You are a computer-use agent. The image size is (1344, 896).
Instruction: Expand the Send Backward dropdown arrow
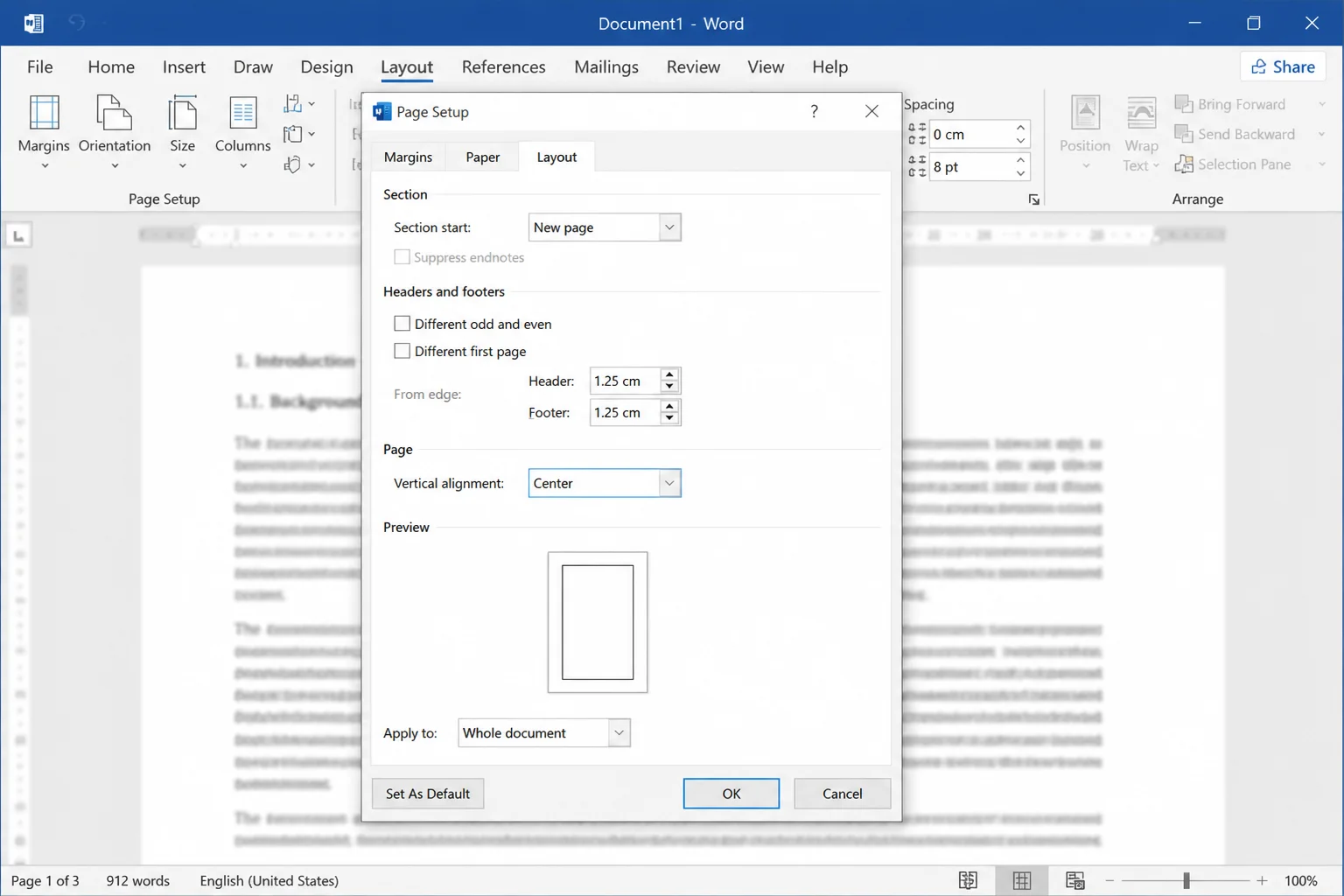1321,134
